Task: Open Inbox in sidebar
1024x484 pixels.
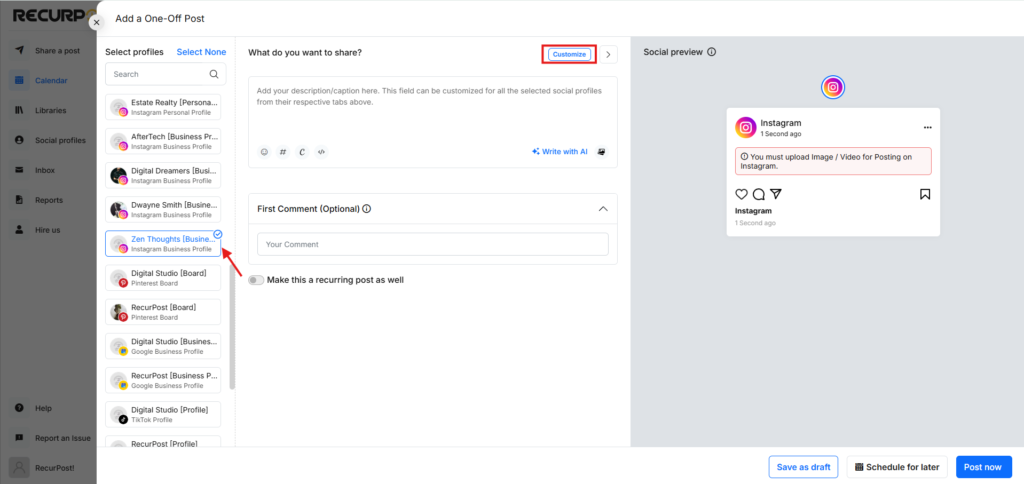Action: point(45,170)
